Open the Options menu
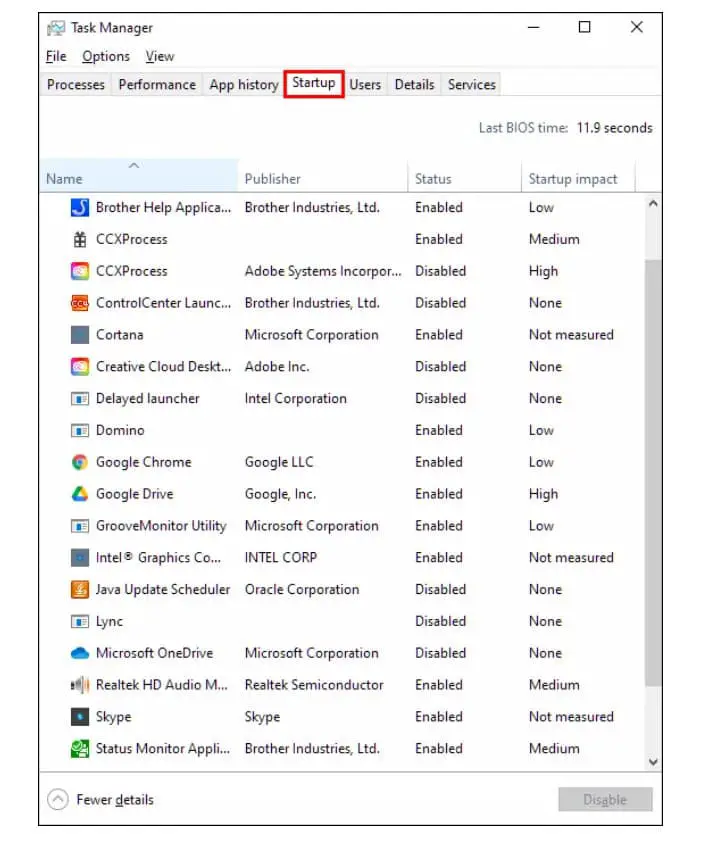The width and height of the screenshot is (704, 842). pos(106,56)
